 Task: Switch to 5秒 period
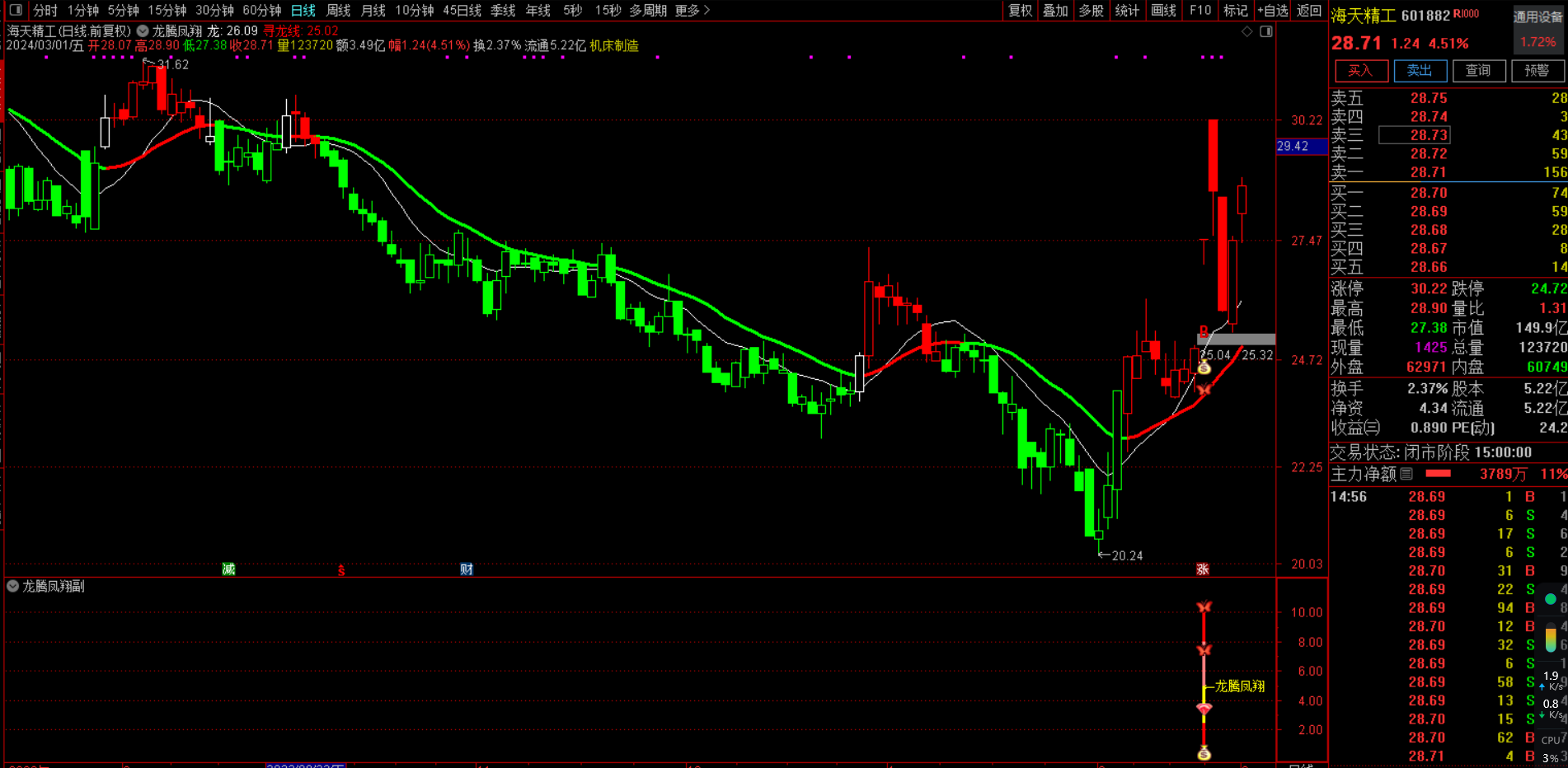click(573, 10)
